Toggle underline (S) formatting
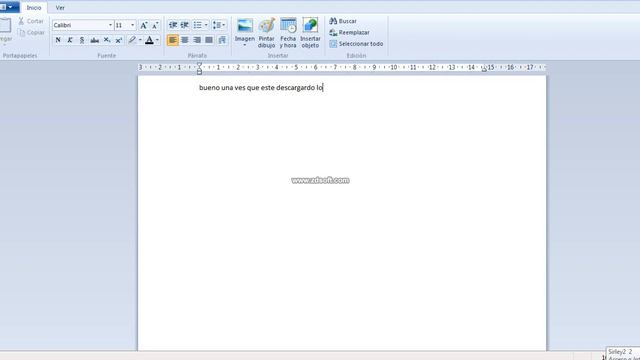Screen dimensions: 640x360 tap(82, 40)
